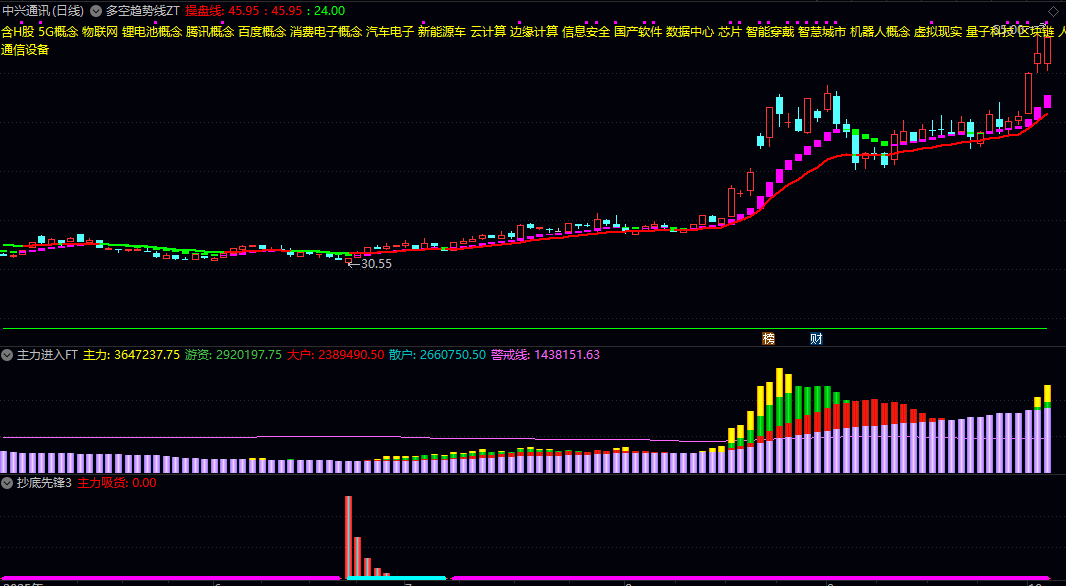Open the 智能穿戴 concept tag

770,31
